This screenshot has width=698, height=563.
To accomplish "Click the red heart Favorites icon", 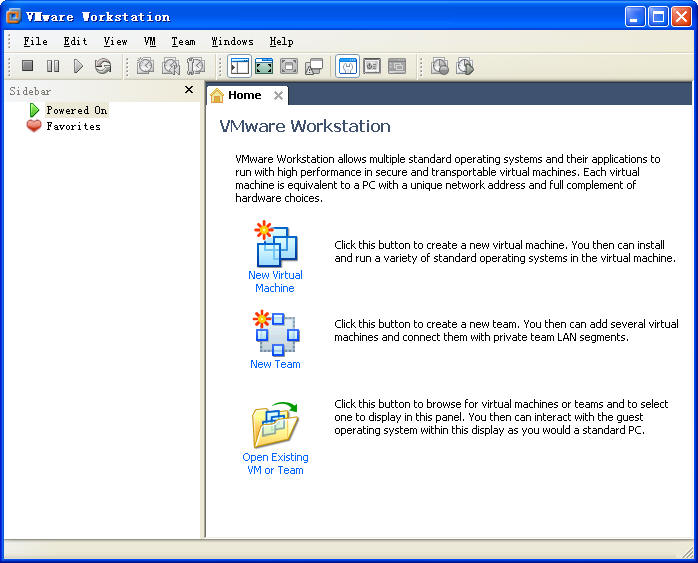I will (x=34, y=126).
